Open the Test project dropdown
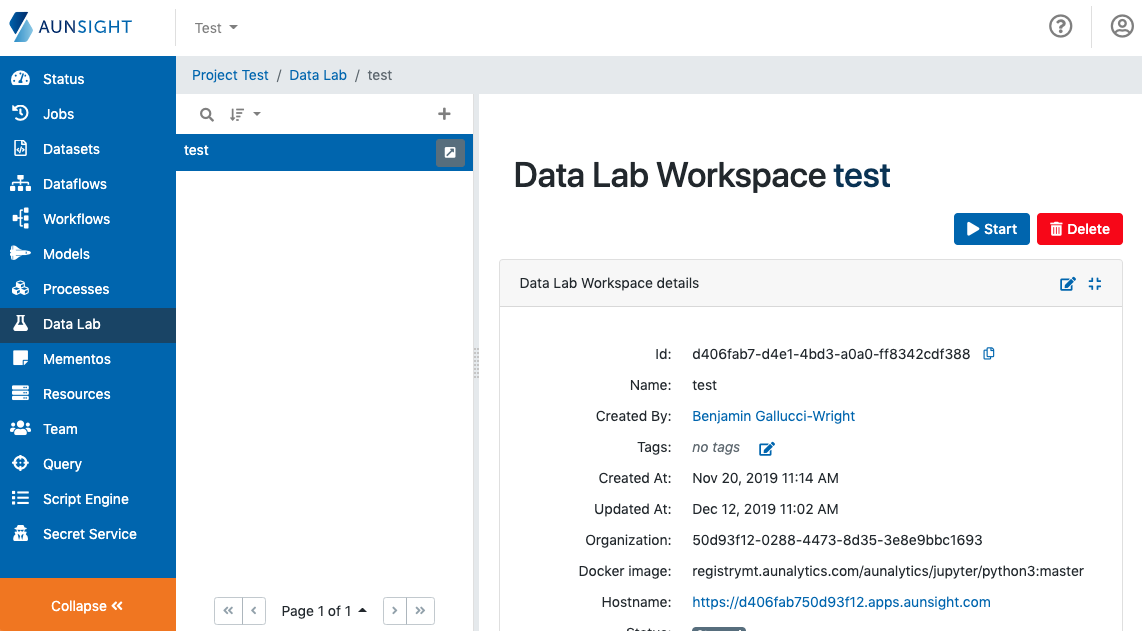1142x631 pixels. pos(215,28)
